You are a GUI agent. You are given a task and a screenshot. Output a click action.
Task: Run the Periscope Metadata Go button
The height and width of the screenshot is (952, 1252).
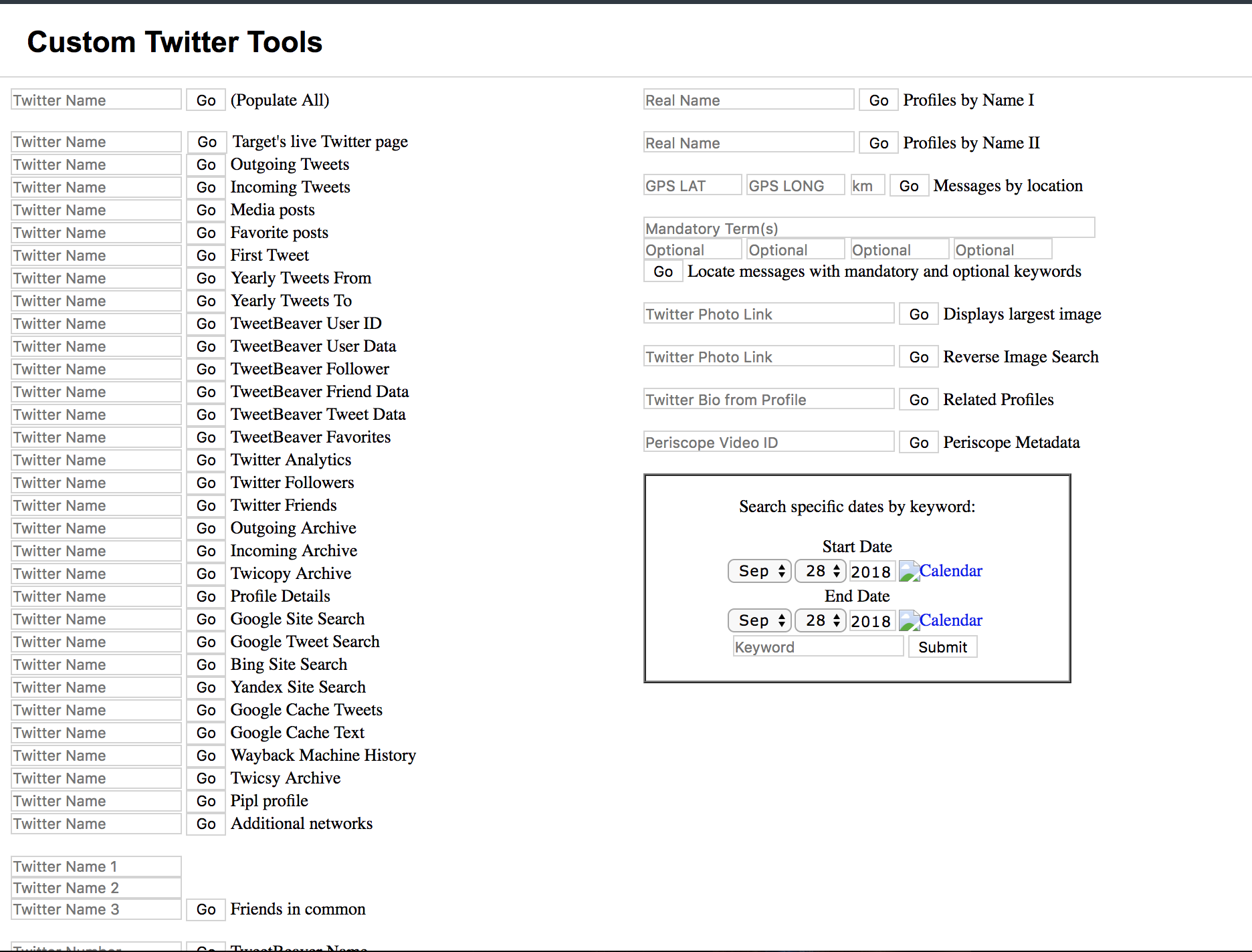918,443
